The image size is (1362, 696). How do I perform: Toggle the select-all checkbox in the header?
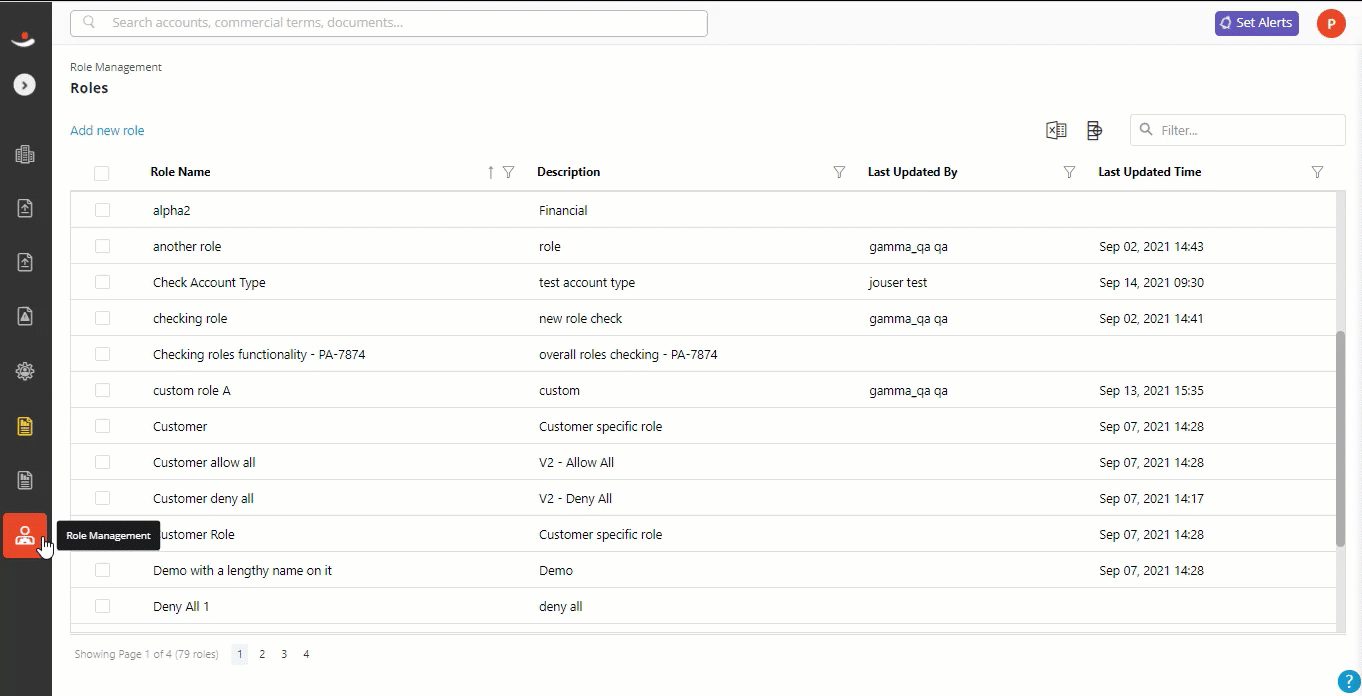coord(102,173)
